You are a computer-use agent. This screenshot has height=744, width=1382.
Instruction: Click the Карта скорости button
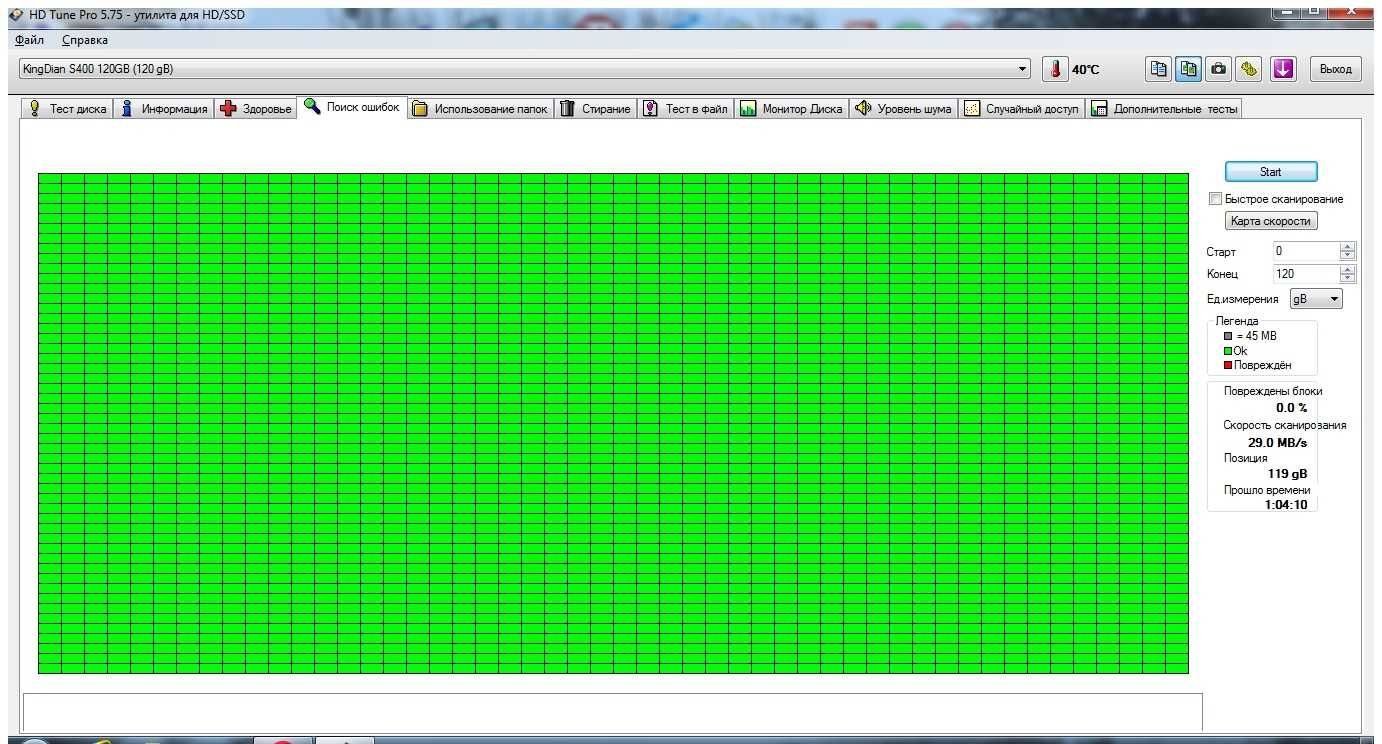coord(1271,221)
